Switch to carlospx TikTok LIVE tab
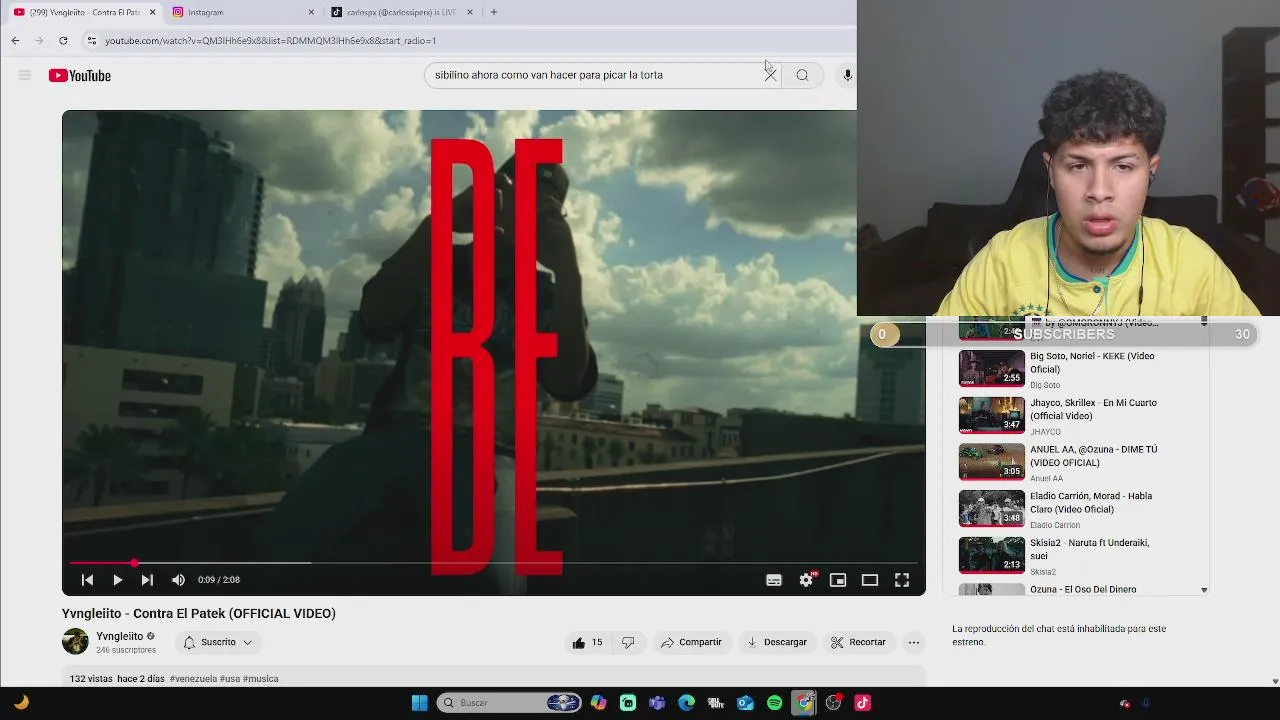The image size is (1280, 720). point(401,12)
